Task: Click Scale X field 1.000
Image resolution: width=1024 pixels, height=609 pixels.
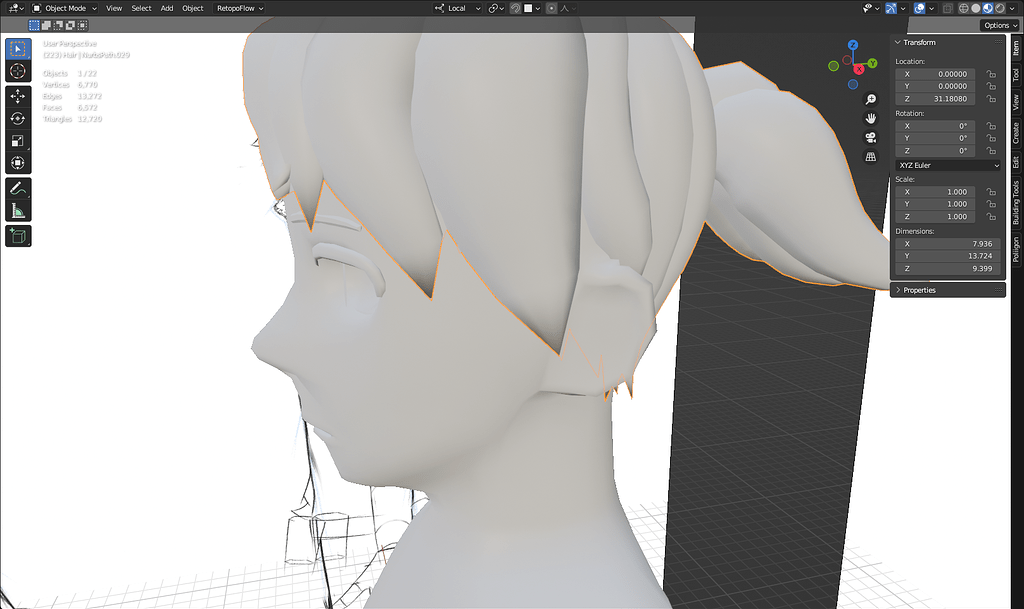Action: click(x=935, y=192)
